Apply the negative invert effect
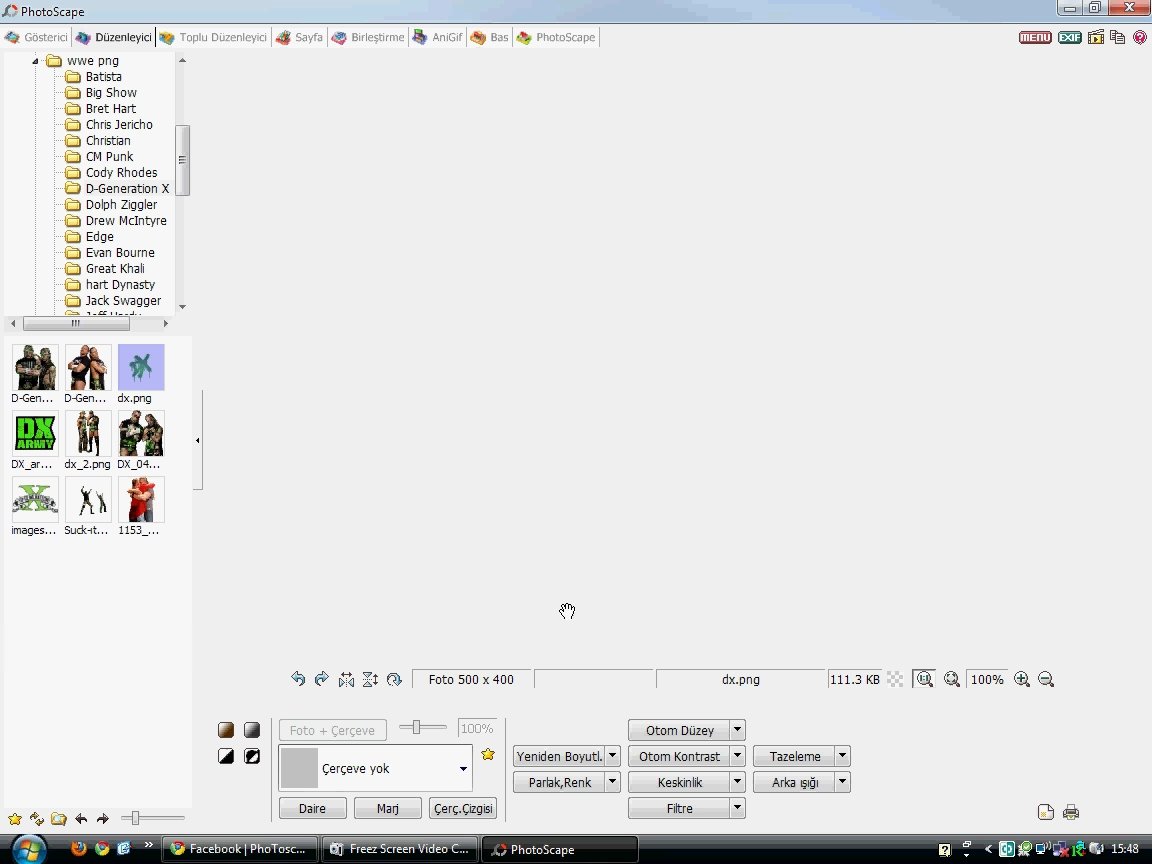The width and height of the screenshot is (1152, 864). click(252, 756)
